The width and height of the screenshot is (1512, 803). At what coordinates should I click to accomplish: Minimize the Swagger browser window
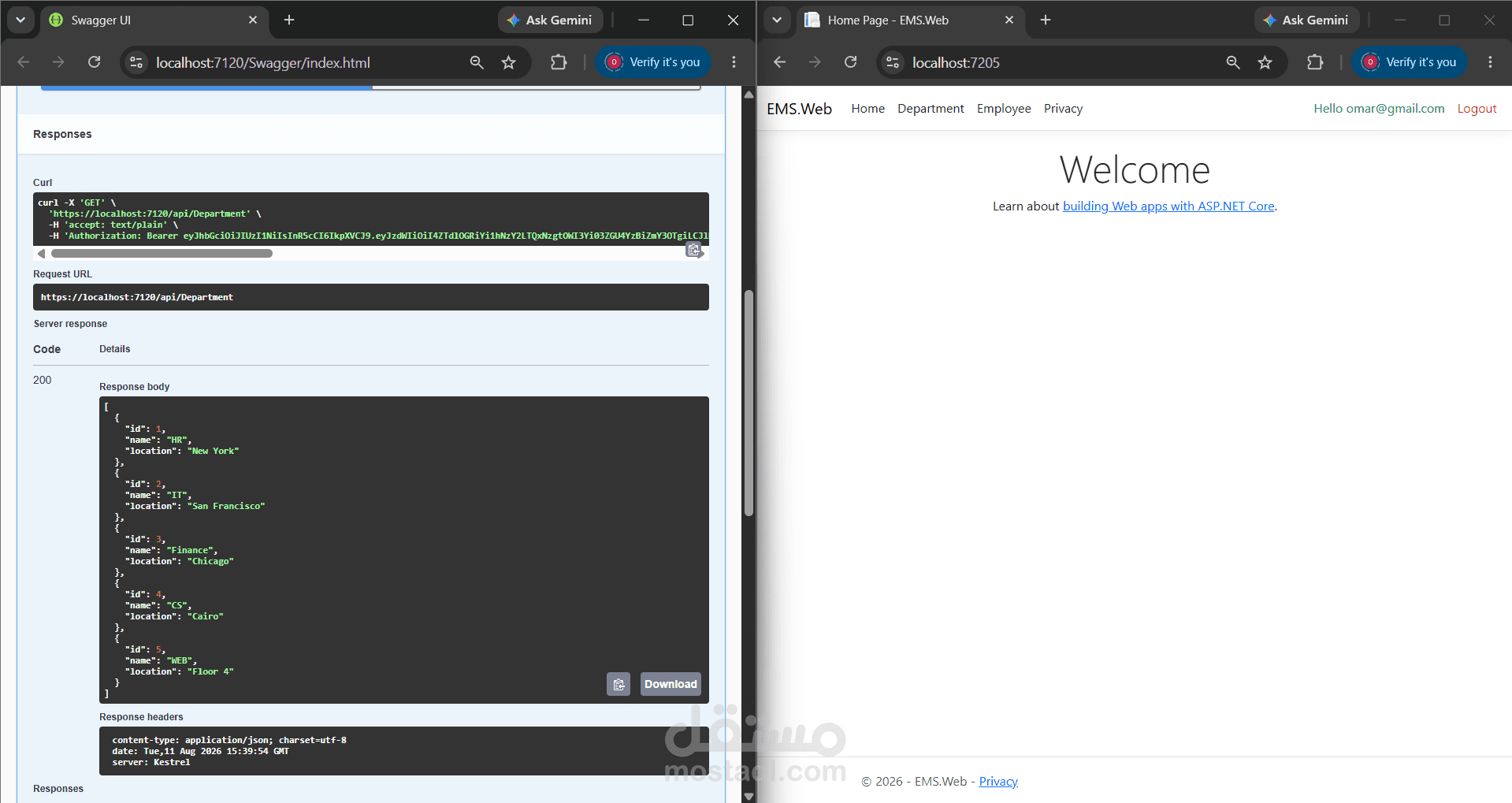644,20
